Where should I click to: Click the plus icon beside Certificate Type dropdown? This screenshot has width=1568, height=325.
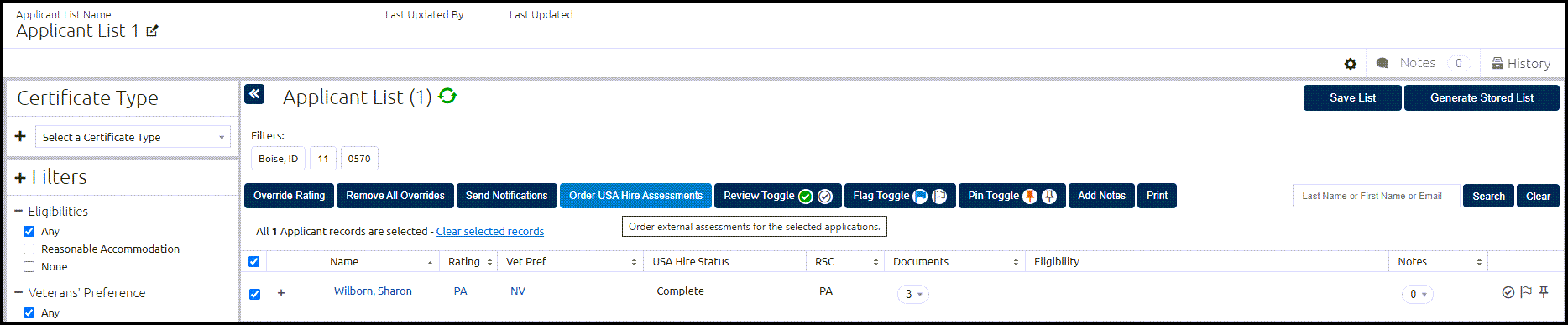tap(20, 136)
